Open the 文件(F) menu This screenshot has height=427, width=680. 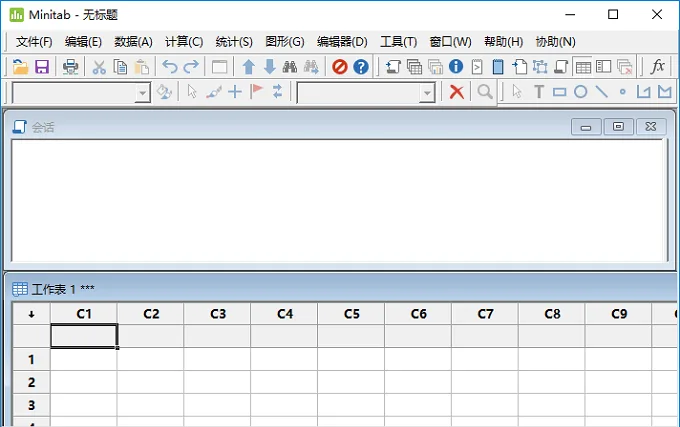click(34, 42)
